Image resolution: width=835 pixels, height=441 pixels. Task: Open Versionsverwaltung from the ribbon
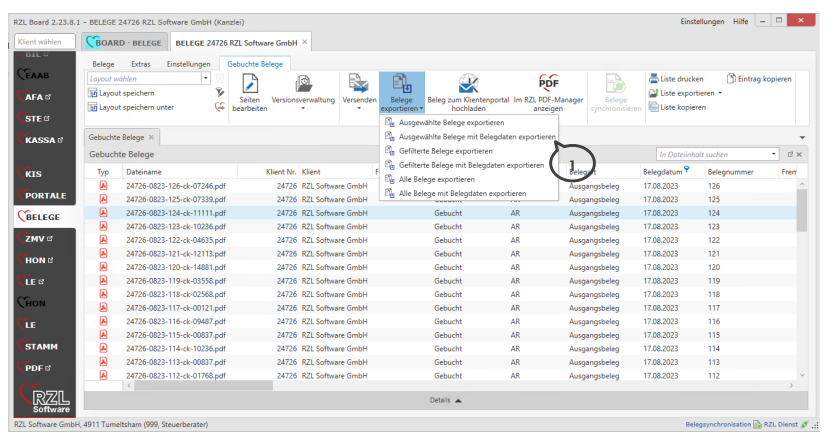[x=303, y=86]
